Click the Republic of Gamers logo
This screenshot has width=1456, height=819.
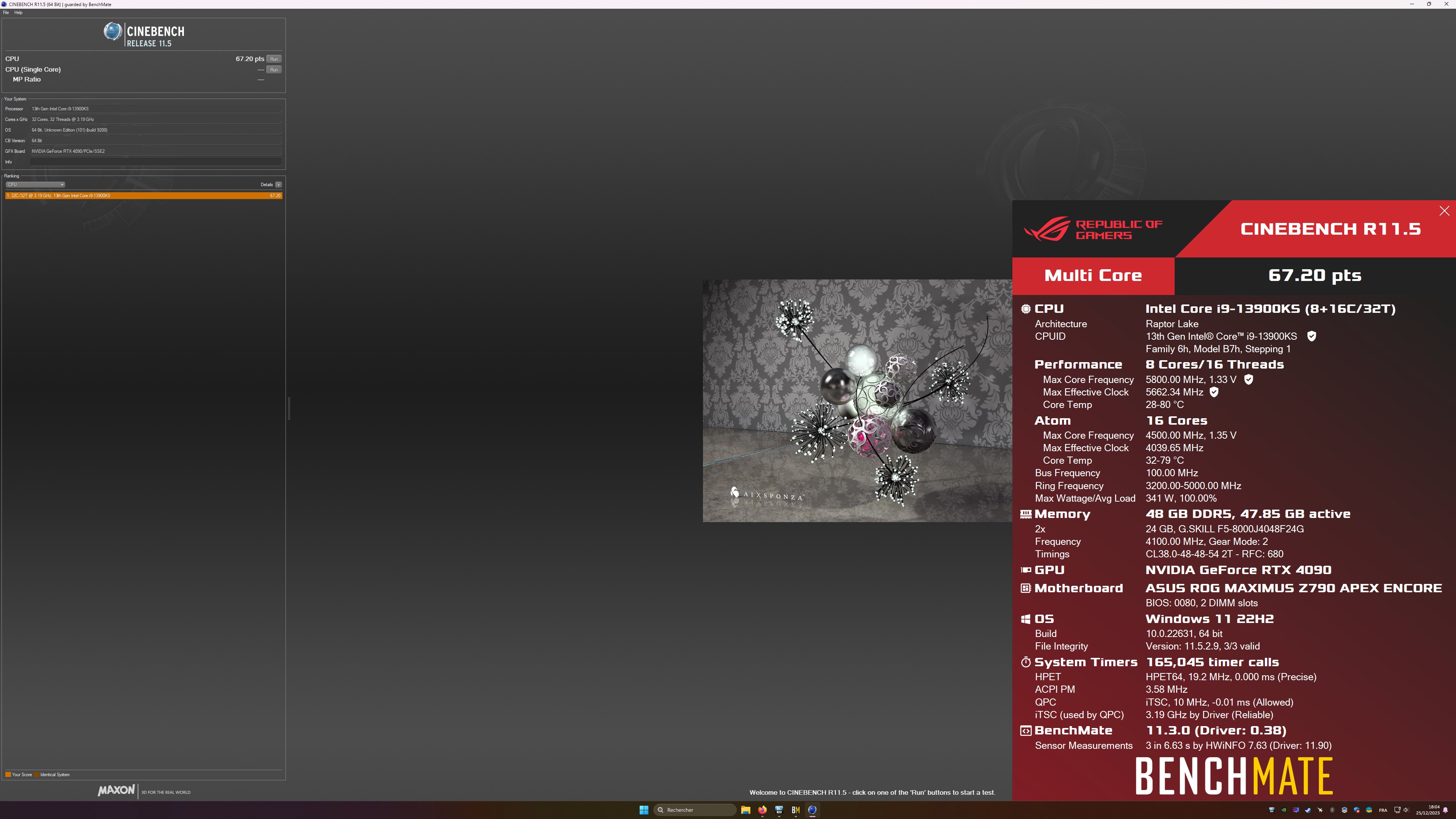click(1093, 229)
